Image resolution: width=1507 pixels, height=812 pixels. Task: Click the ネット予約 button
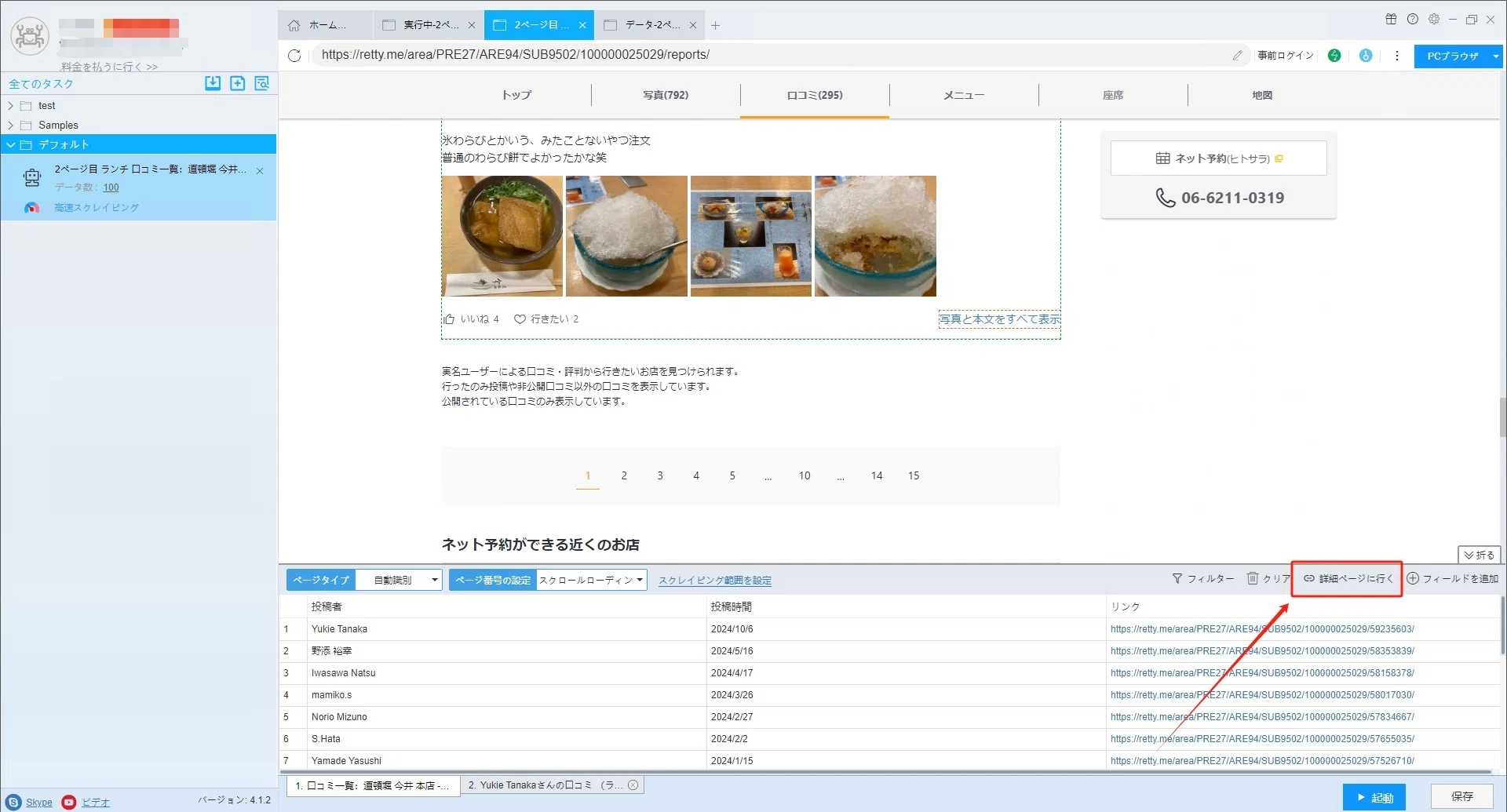pyautogui.click(x=1218, y=158)
